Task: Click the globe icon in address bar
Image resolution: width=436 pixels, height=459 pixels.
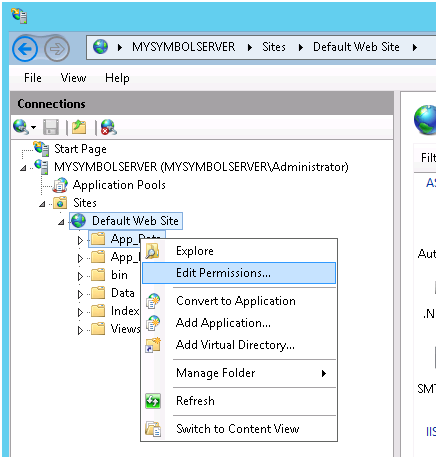Action: click(x=100, y=47)
